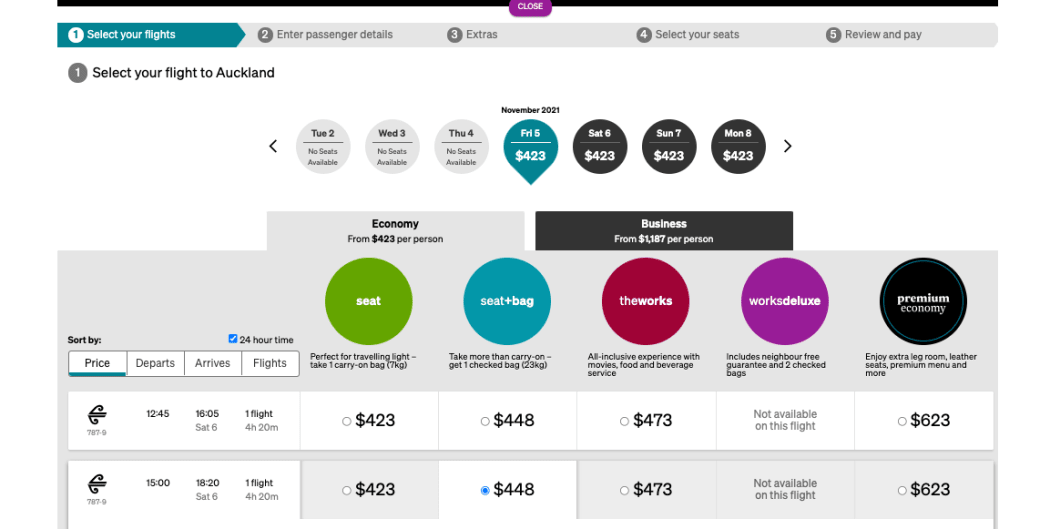Show later dates with right arrow
The height and width of the screenshot is (529, 1050).
coord(787,146)
